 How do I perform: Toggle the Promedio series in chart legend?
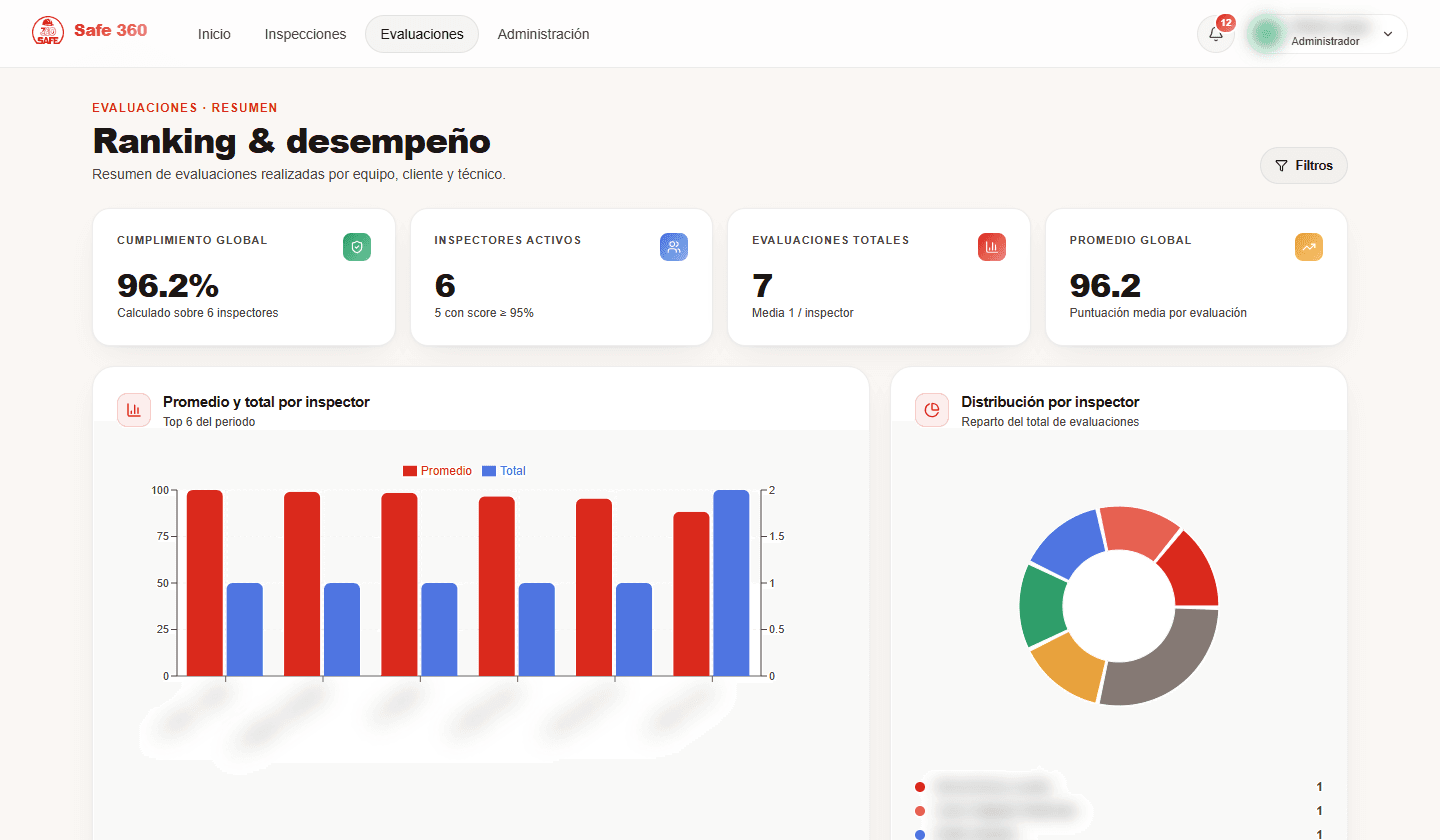pos(437,471)
